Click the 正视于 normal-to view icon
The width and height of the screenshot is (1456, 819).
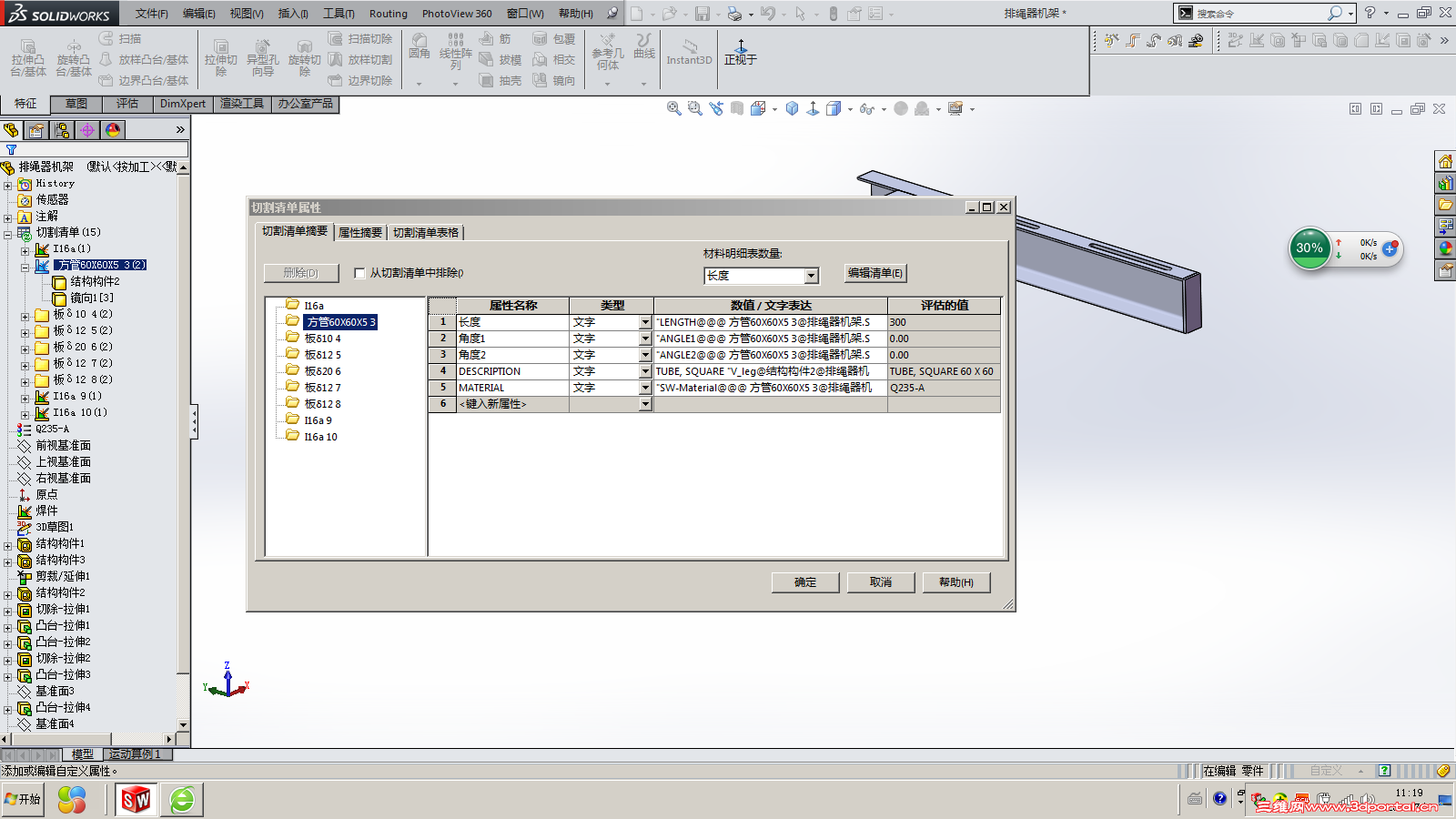coord(740,52)
